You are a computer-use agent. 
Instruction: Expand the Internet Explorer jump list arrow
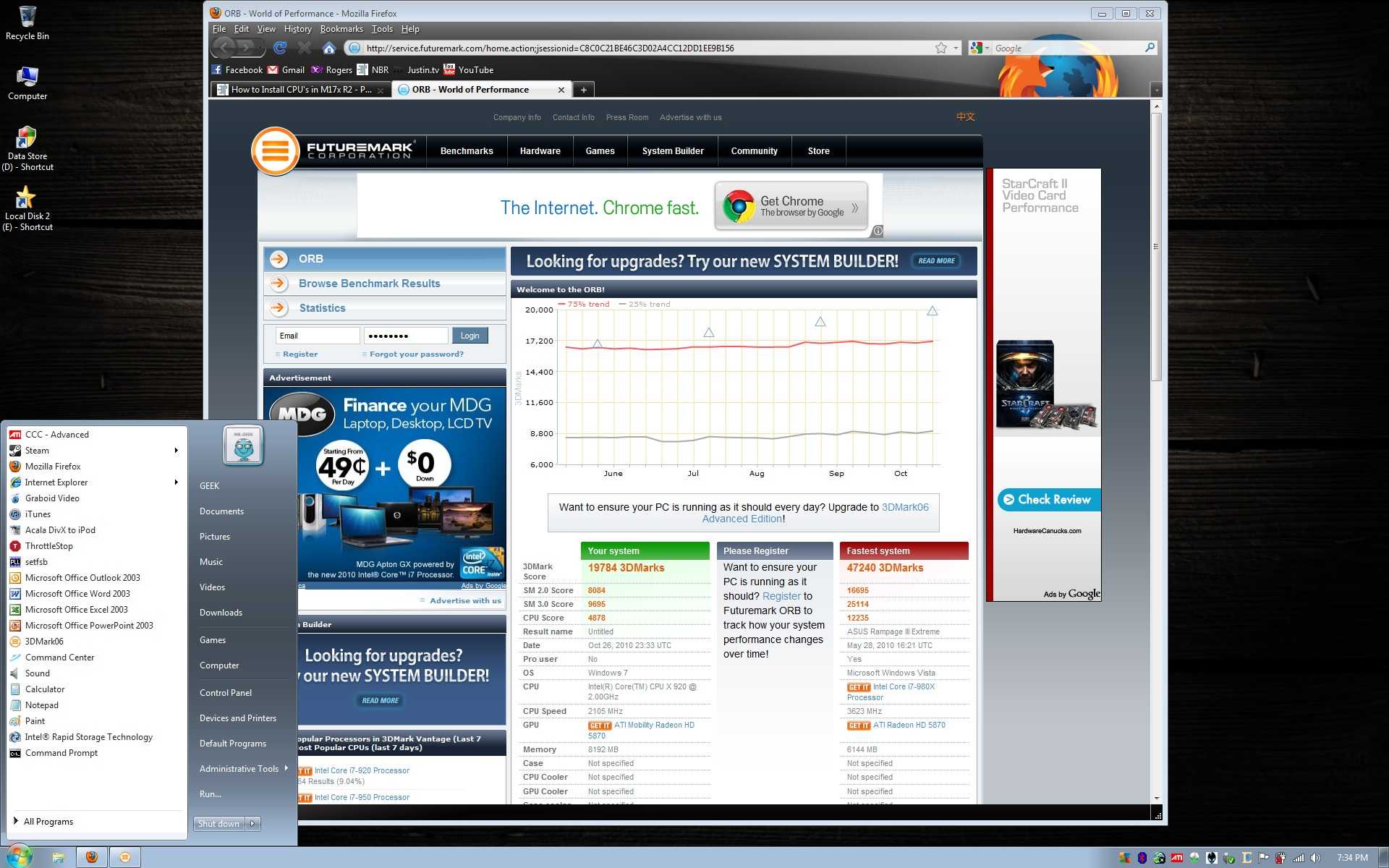pyautogui.click(x=176, y=482)
